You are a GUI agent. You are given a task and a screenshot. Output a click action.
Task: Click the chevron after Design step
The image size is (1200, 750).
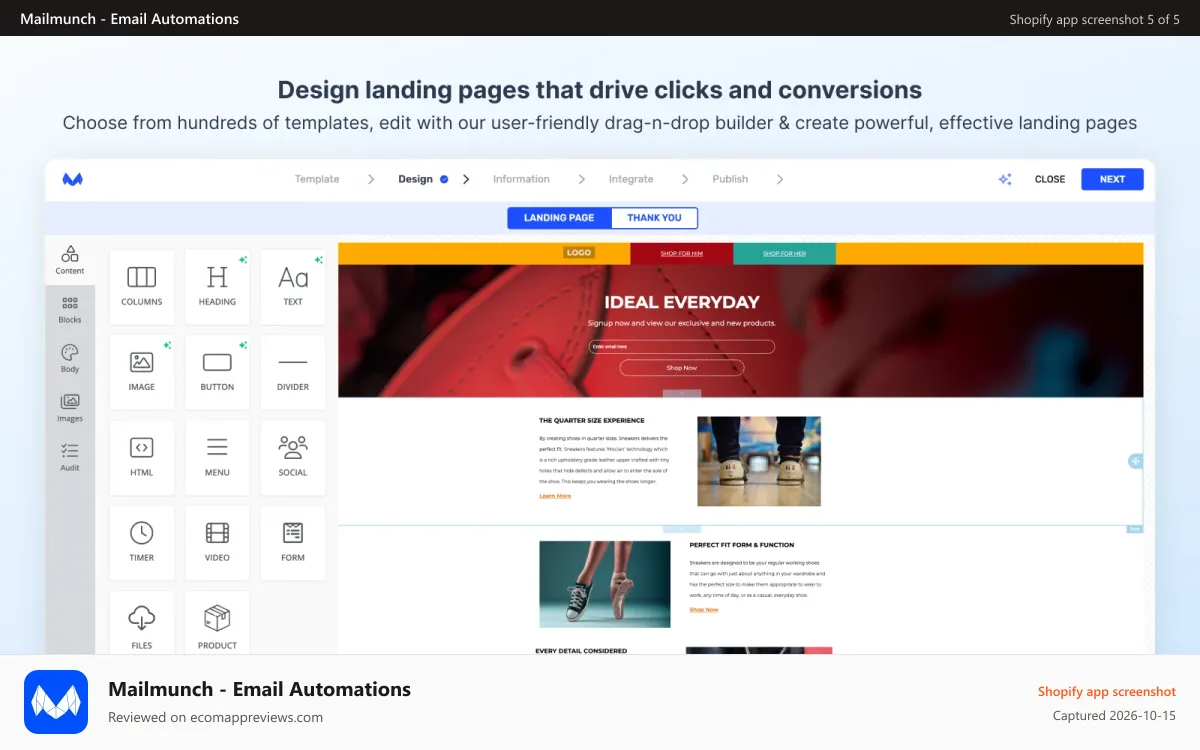tap(466, 179)
